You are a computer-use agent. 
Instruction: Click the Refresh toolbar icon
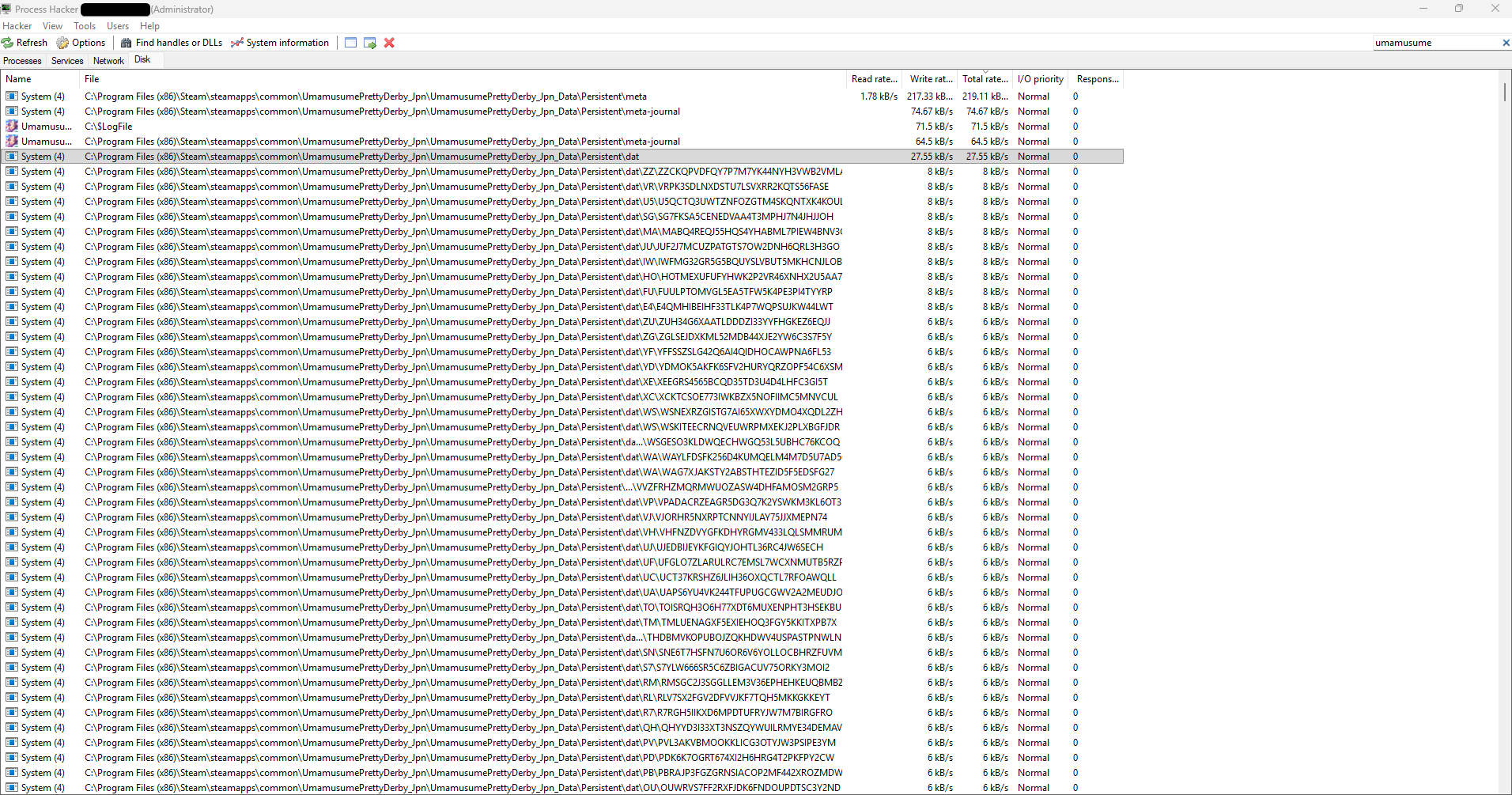click(x=8, y=43)
